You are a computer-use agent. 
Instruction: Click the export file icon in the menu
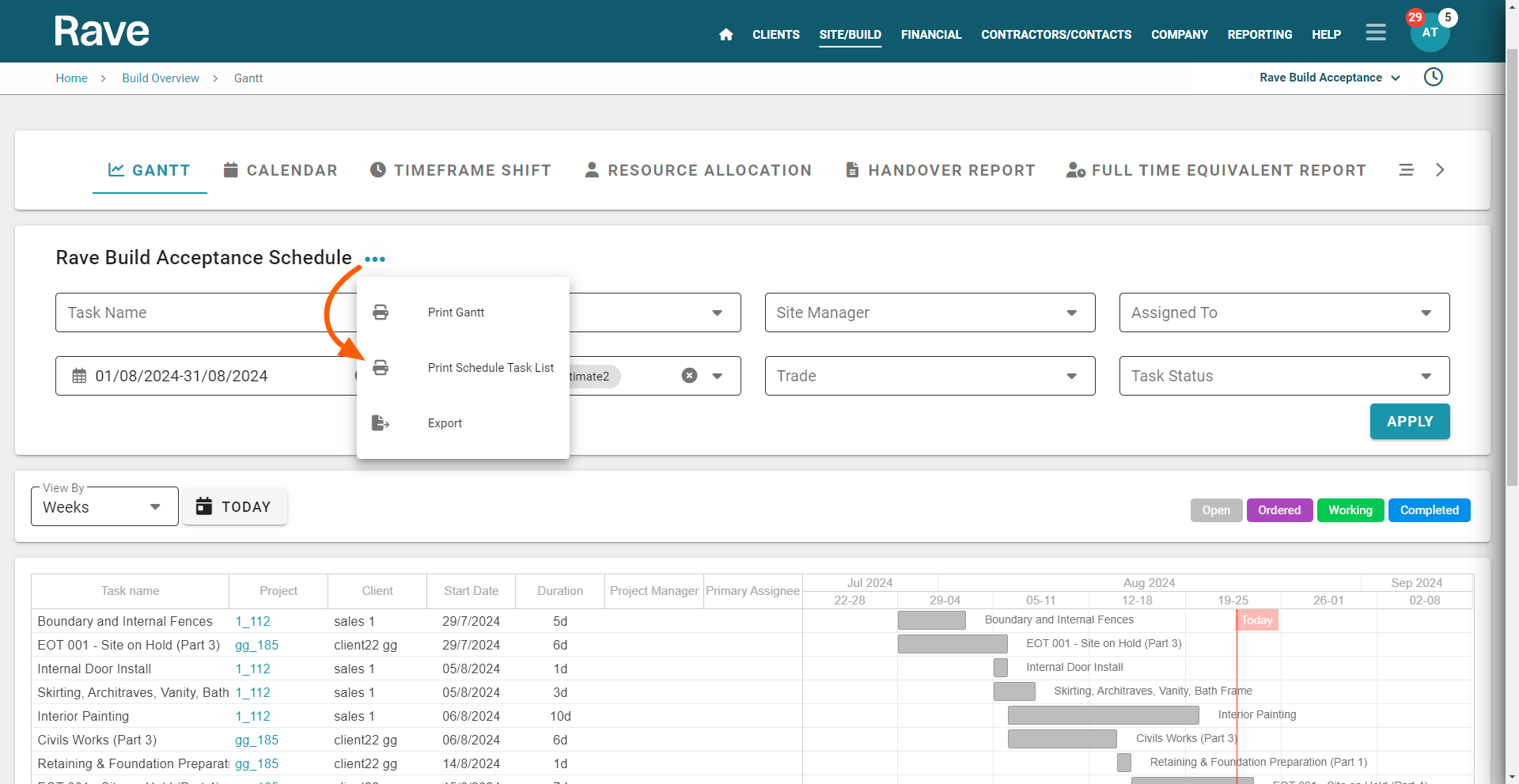click(381, 423)
